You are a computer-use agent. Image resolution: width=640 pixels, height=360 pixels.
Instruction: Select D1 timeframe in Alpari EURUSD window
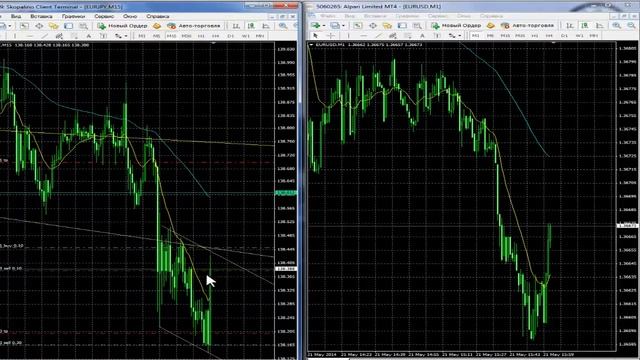tap(564, 36)
